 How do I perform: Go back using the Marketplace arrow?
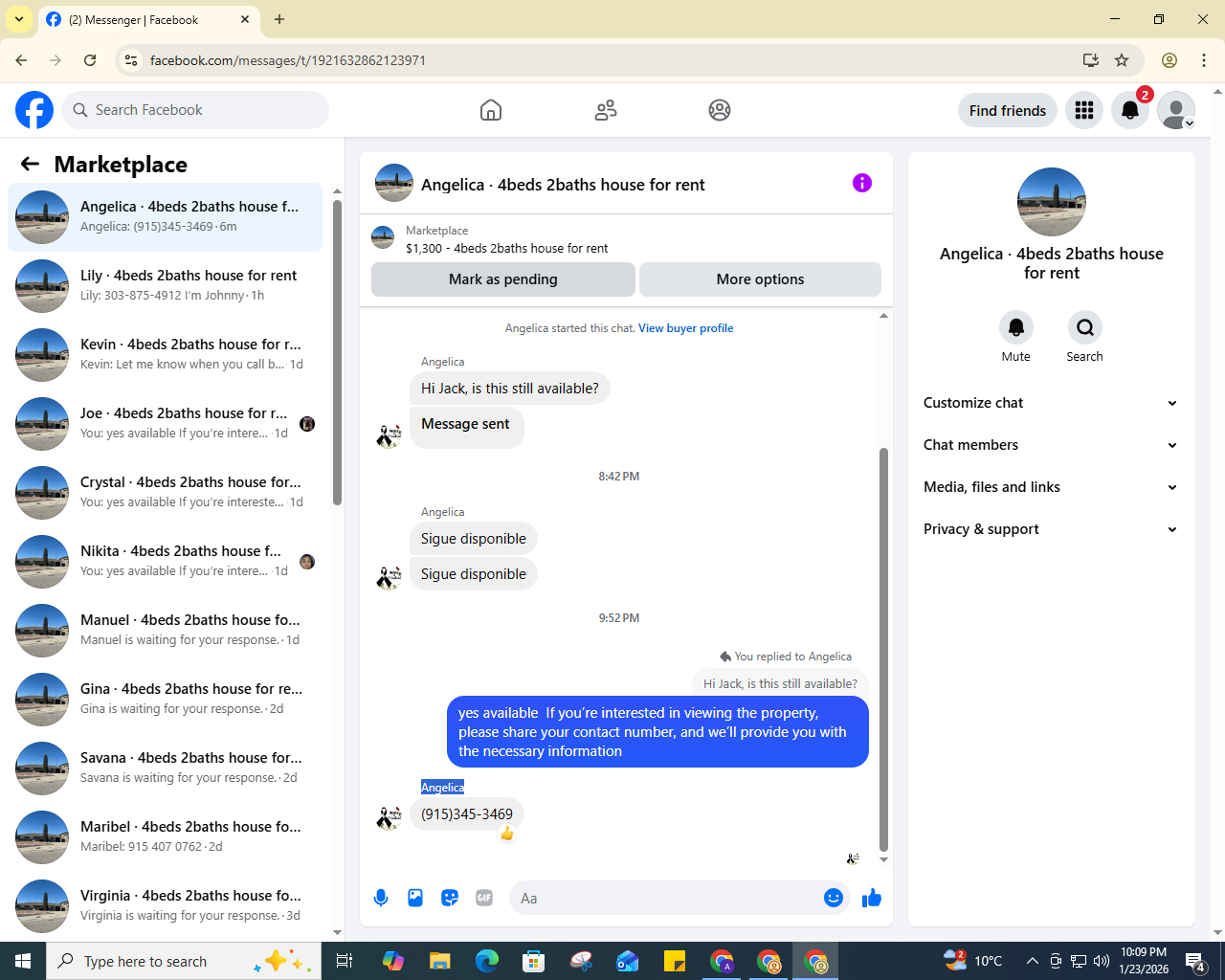[x=30, y=164]
